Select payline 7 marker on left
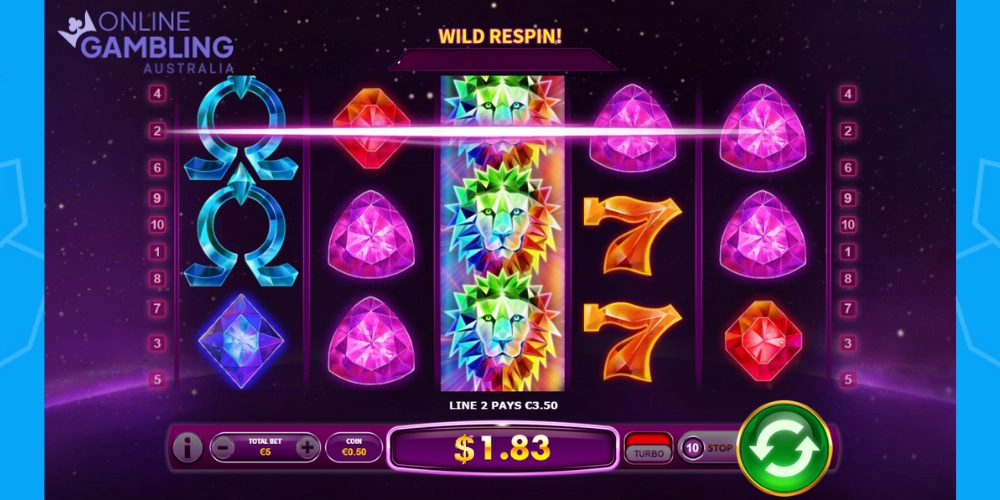This screenshot has height=500, width=1000. click(158, 309)
